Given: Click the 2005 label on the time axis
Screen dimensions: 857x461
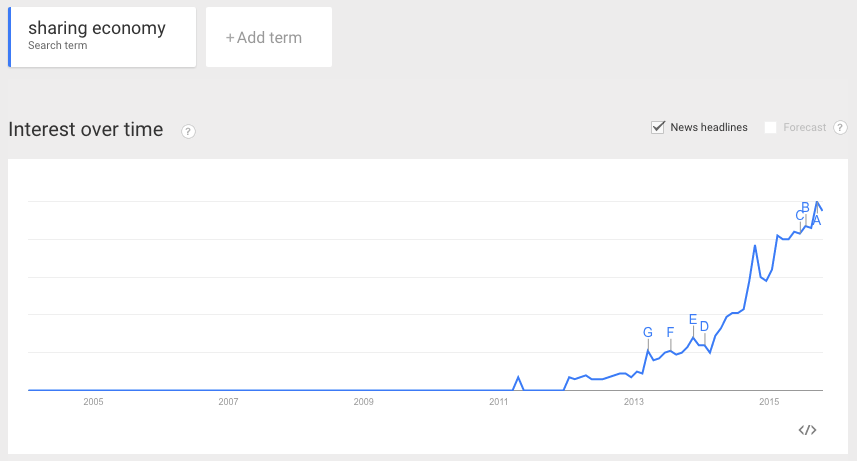Looking at the screenshot, I should 93,402.
